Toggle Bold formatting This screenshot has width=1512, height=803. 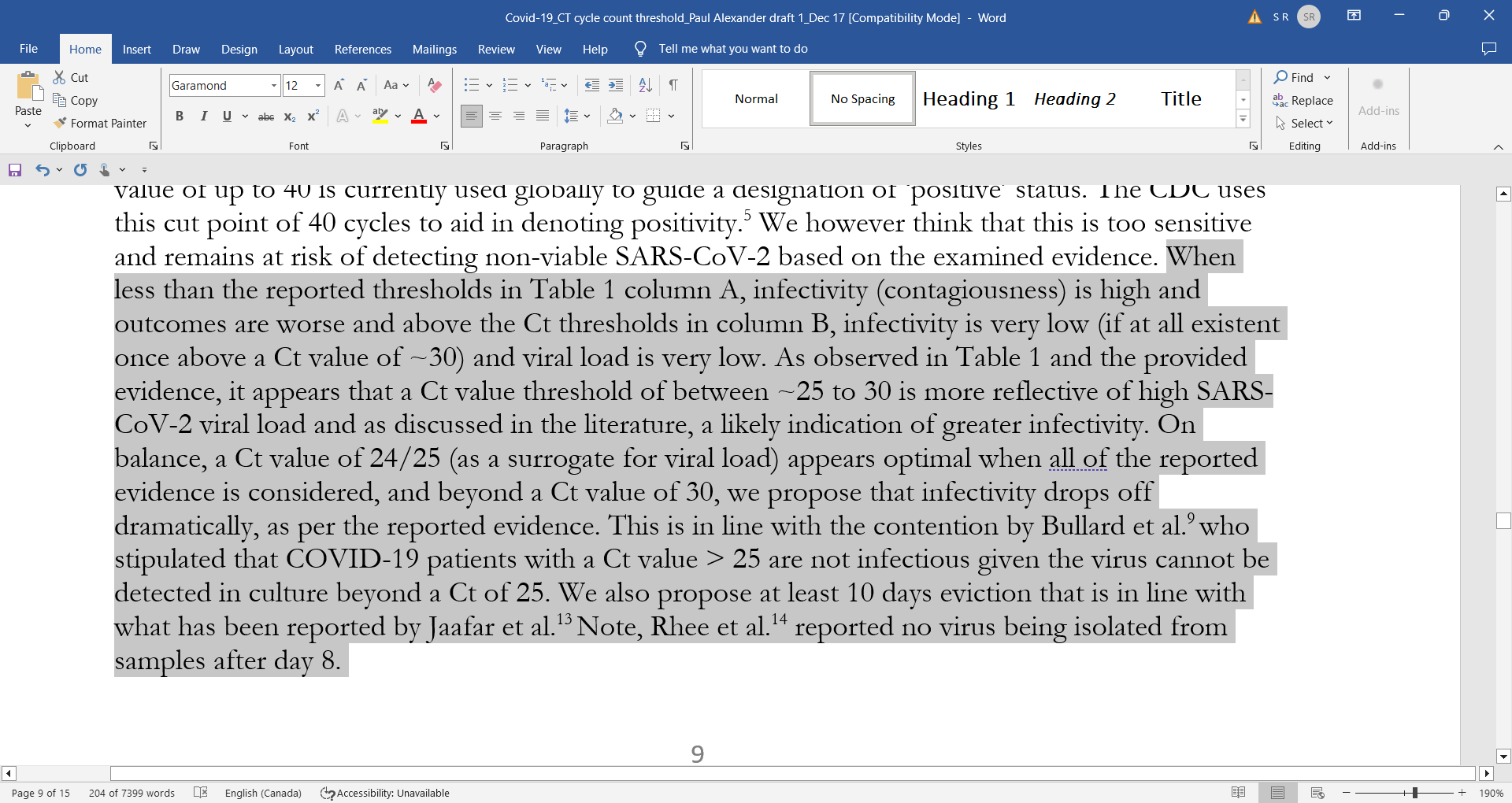pyautogui.click(x=180, y=117)
